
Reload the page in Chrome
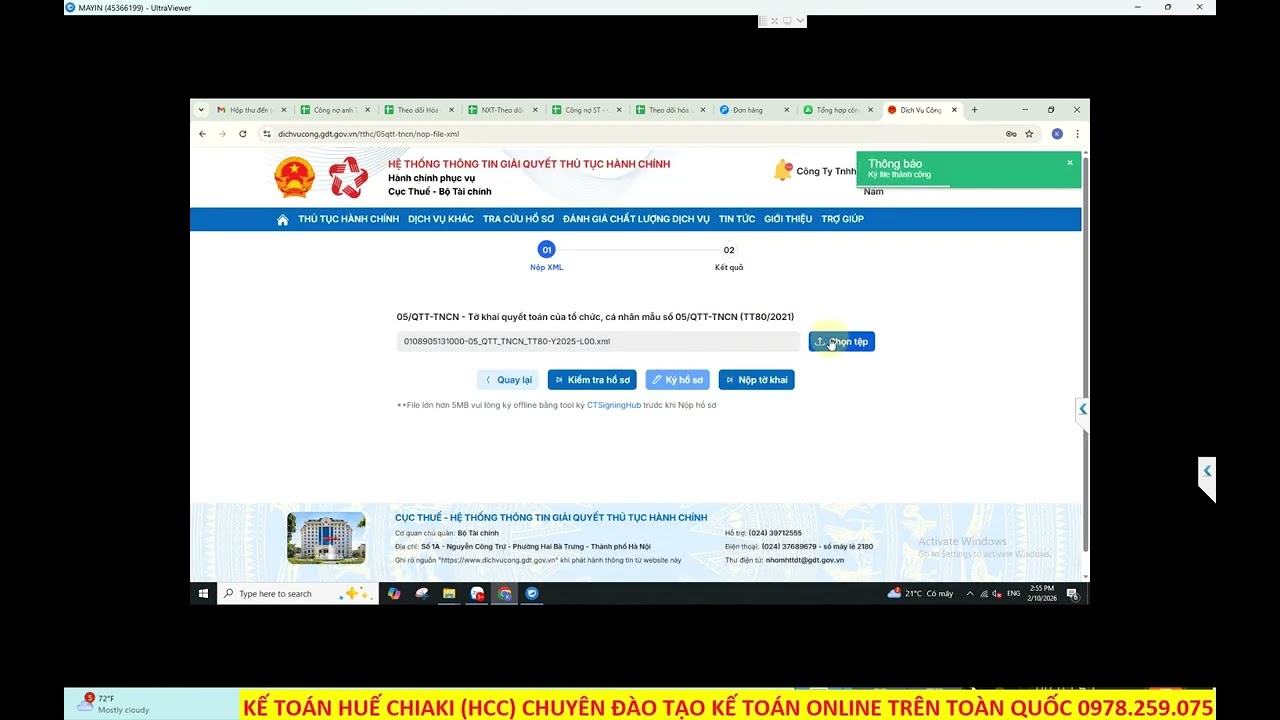pyautogui.click(x=243, y=134)
